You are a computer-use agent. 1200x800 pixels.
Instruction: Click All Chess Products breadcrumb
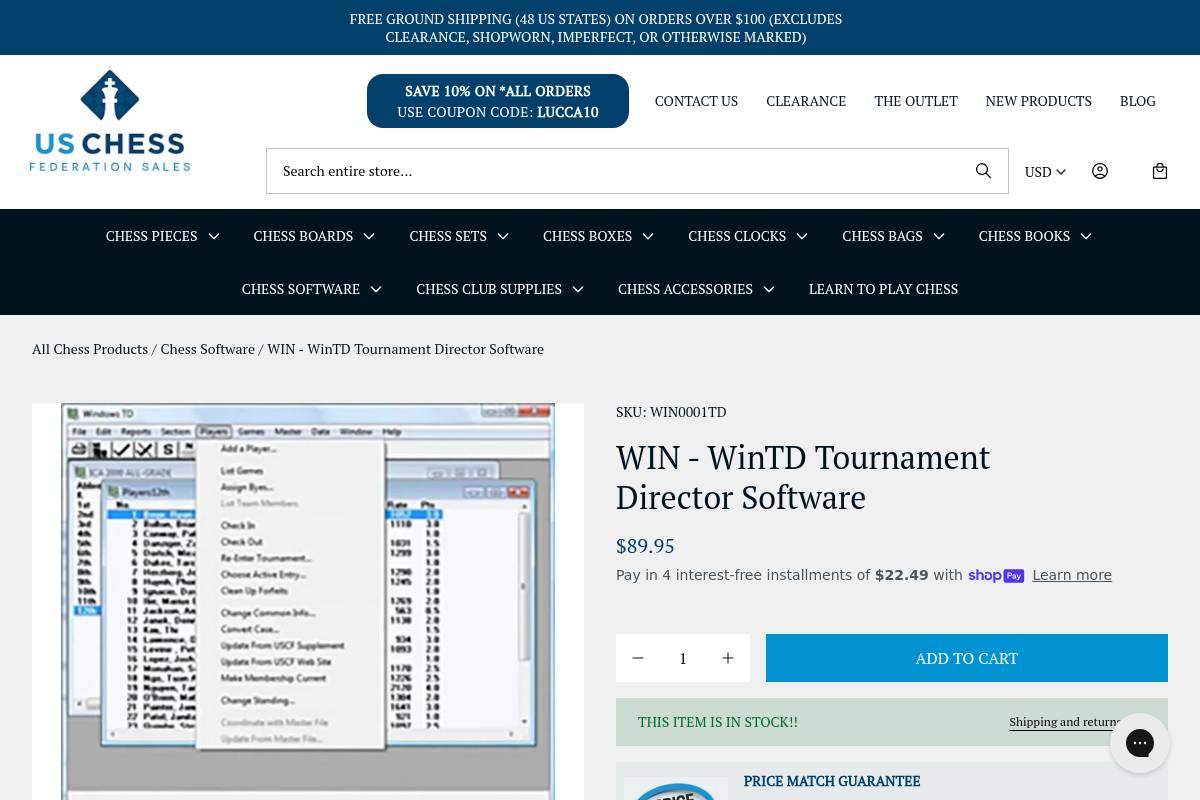90,349
